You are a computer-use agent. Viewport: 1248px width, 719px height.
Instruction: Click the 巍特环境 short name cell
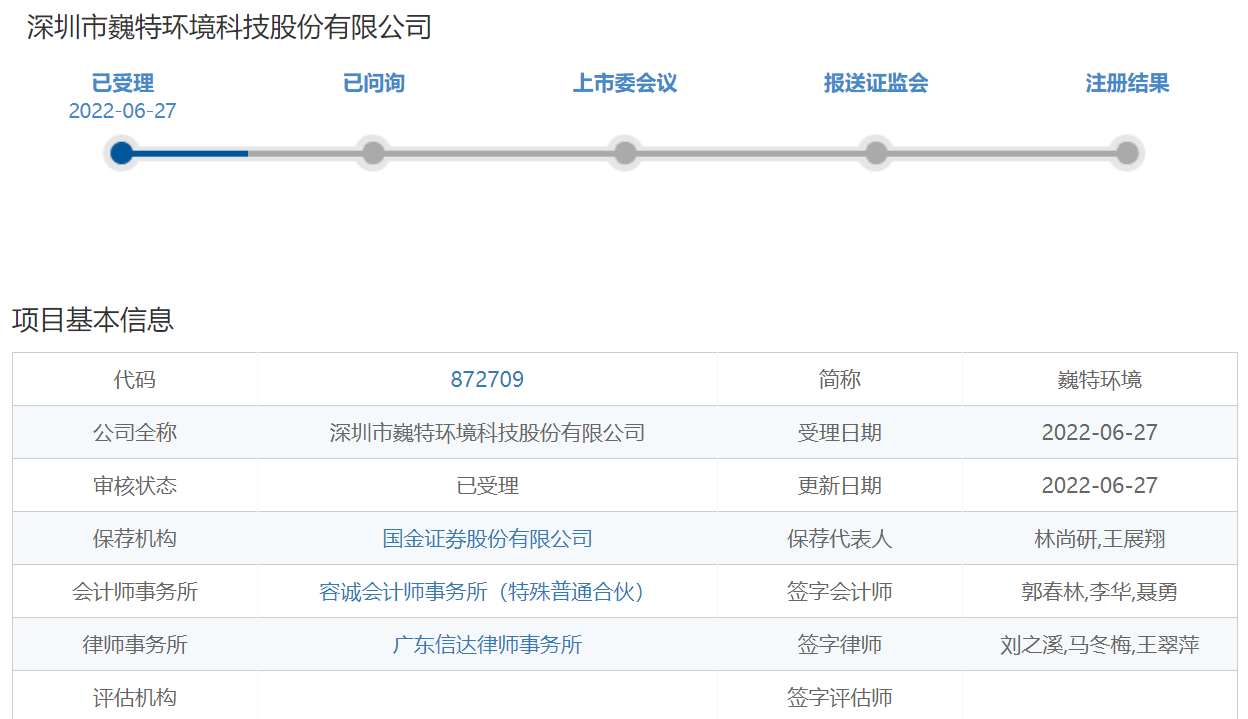(x=1100, y=380)
